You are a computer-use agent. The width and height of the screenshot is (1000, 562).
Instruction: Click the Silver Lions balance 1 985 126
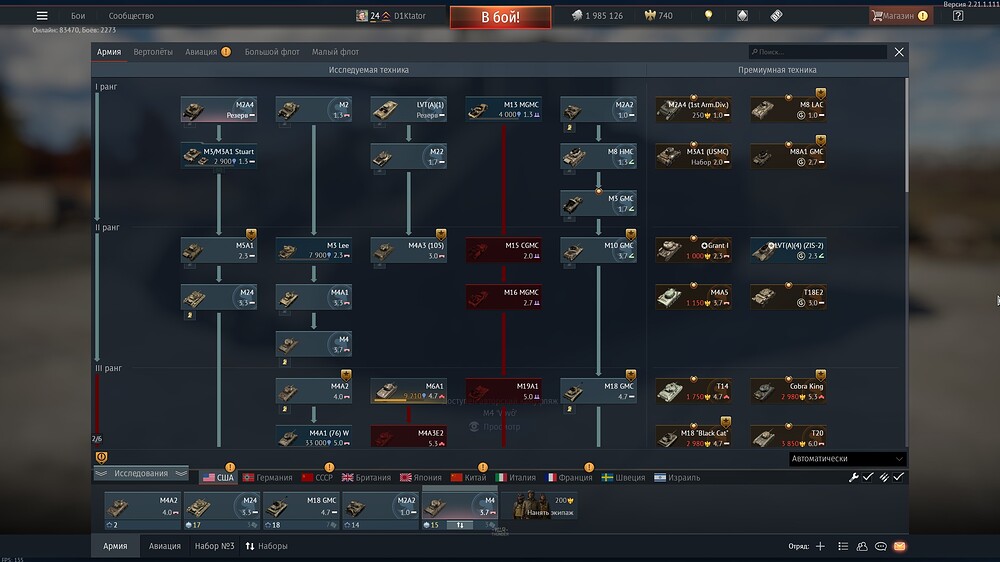[x=597, y=16]
